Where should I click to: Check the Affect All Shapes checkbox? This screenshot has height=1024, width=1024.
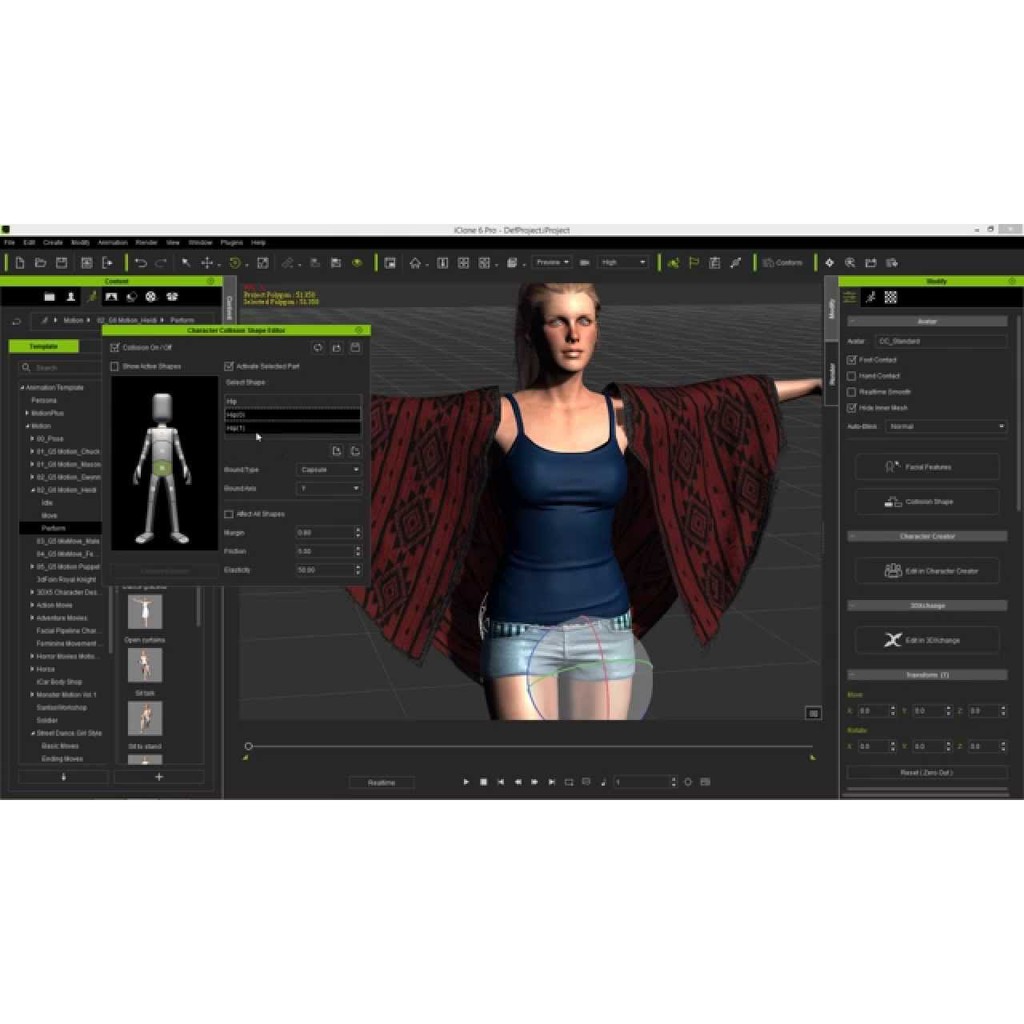[229, 514]
